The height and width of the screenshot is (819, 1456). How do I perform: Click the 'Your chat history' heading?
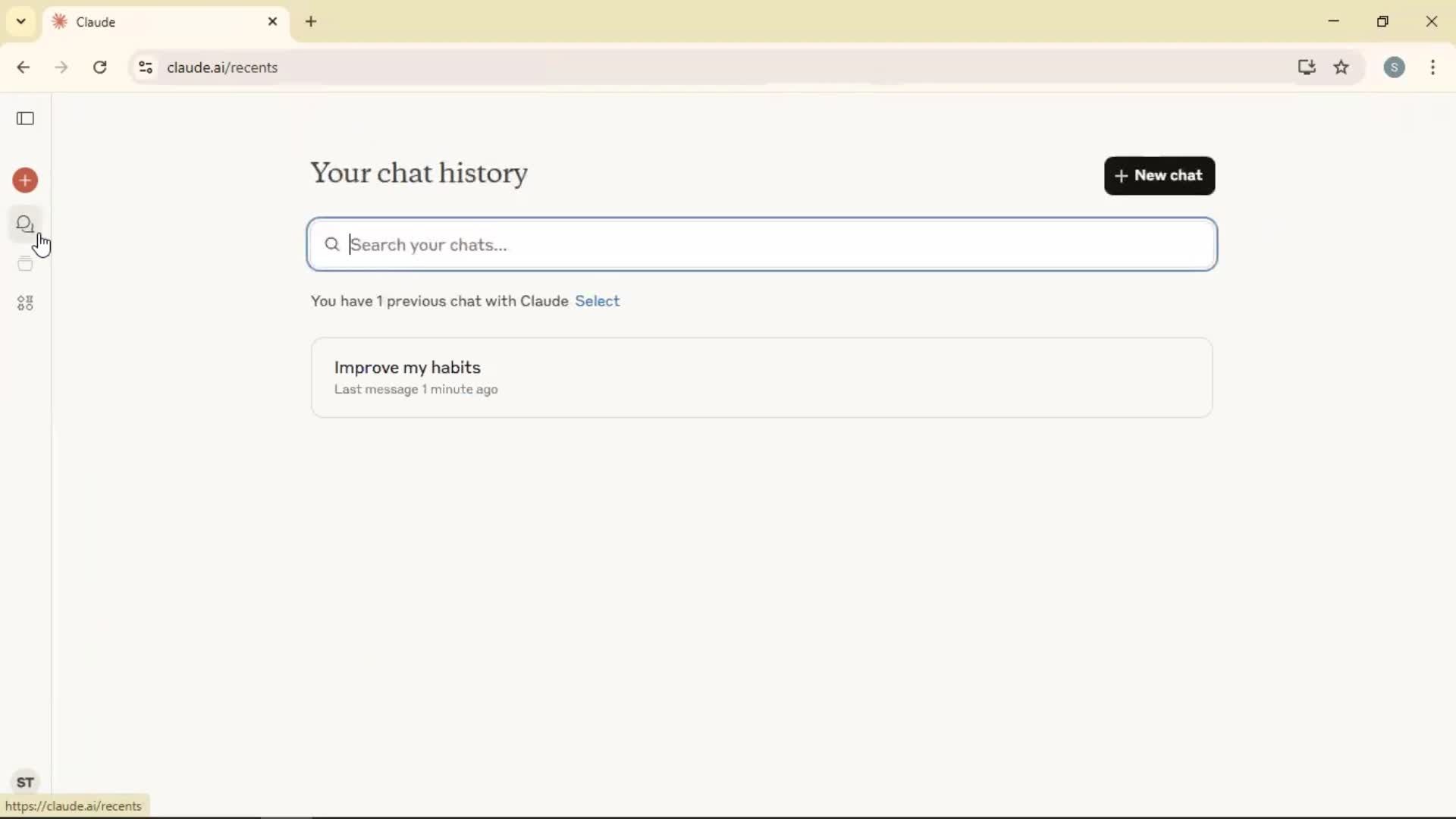coord(419,174)
